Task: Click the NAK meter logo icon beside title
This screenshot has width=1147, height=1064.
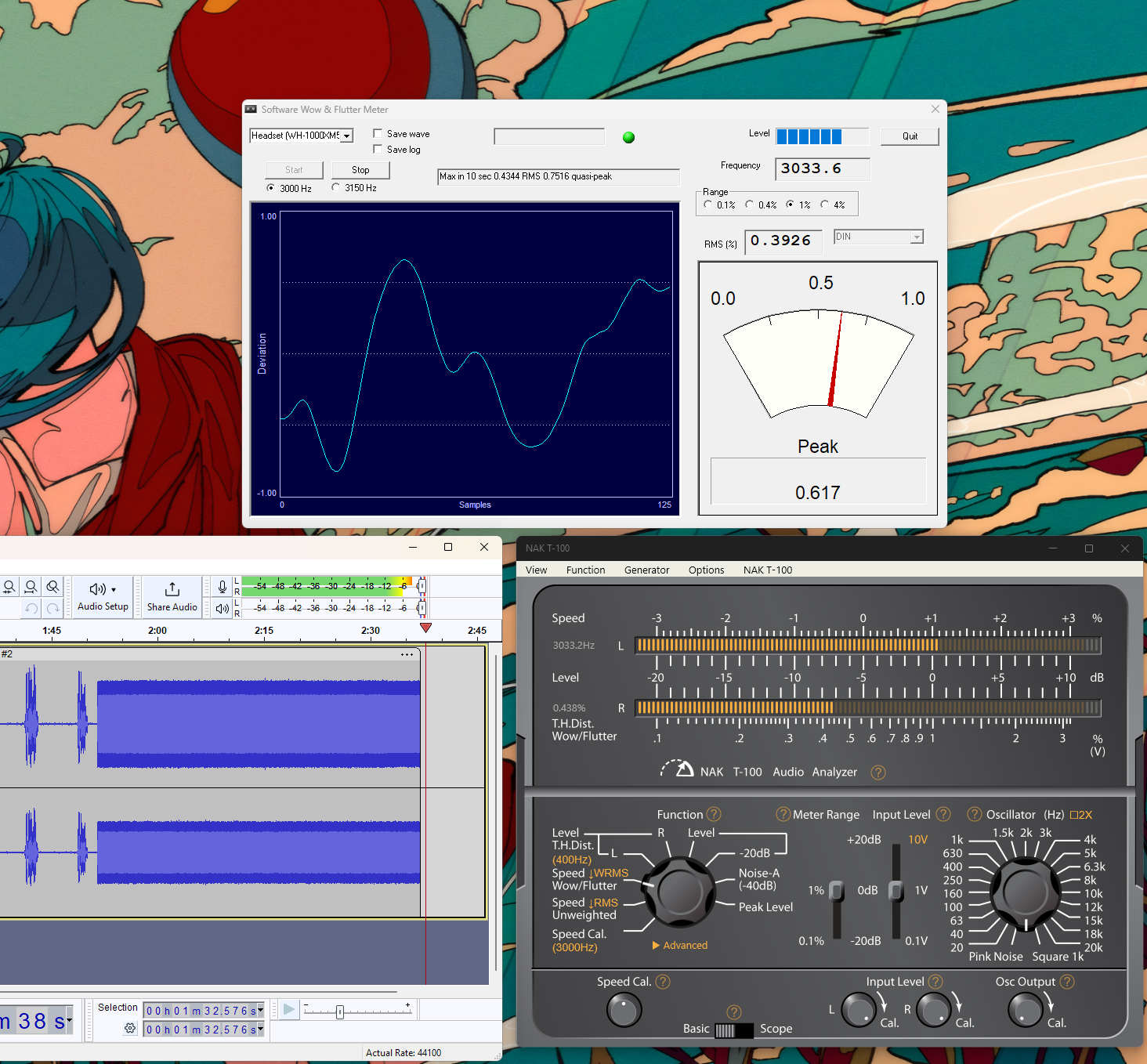Action: coord(677,768)
